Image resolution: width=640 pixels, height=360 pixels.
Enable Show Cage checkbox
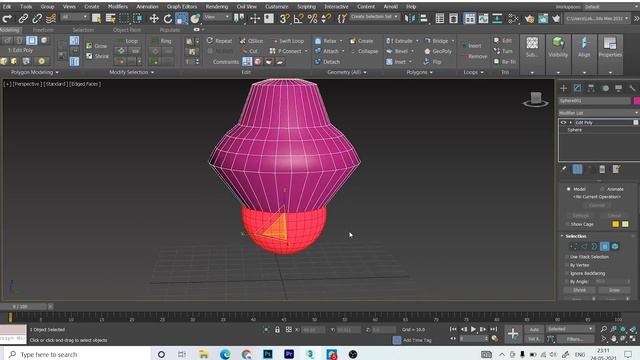(x=567, y=224)
